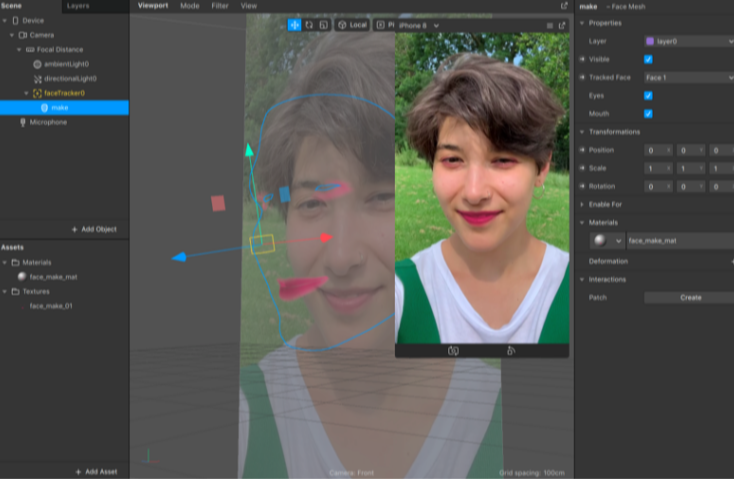
Task: Toggle the Eyes checkbox
Action: click(x=648, y=96)
